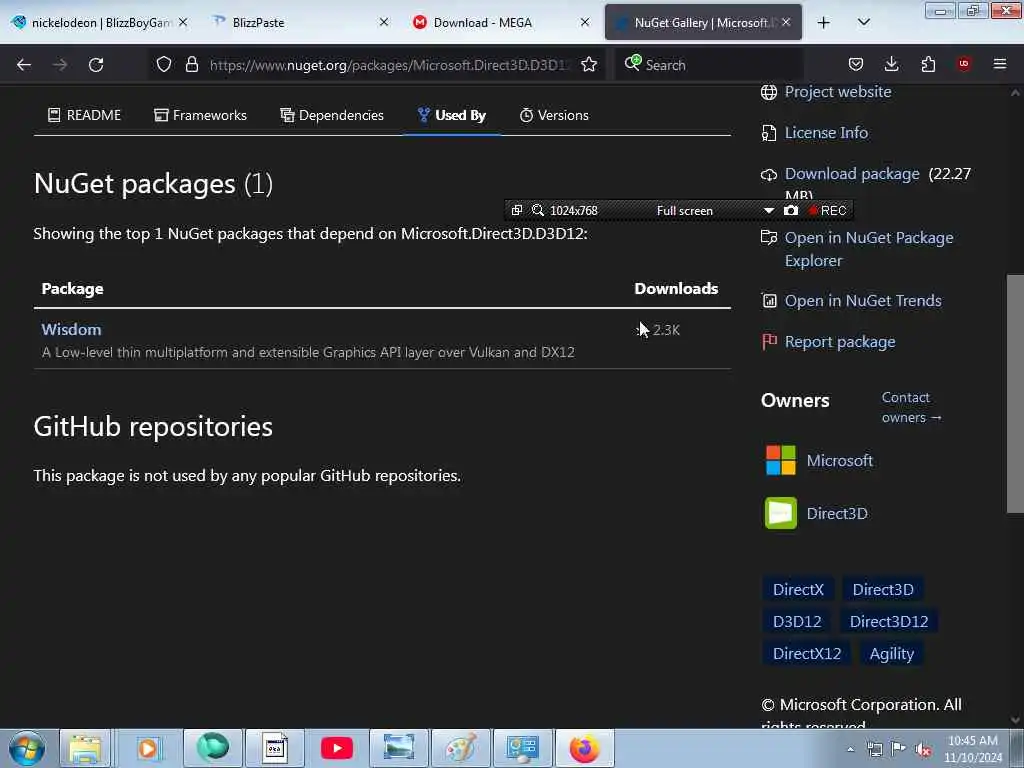Click the Download package link

coord(852,174)
